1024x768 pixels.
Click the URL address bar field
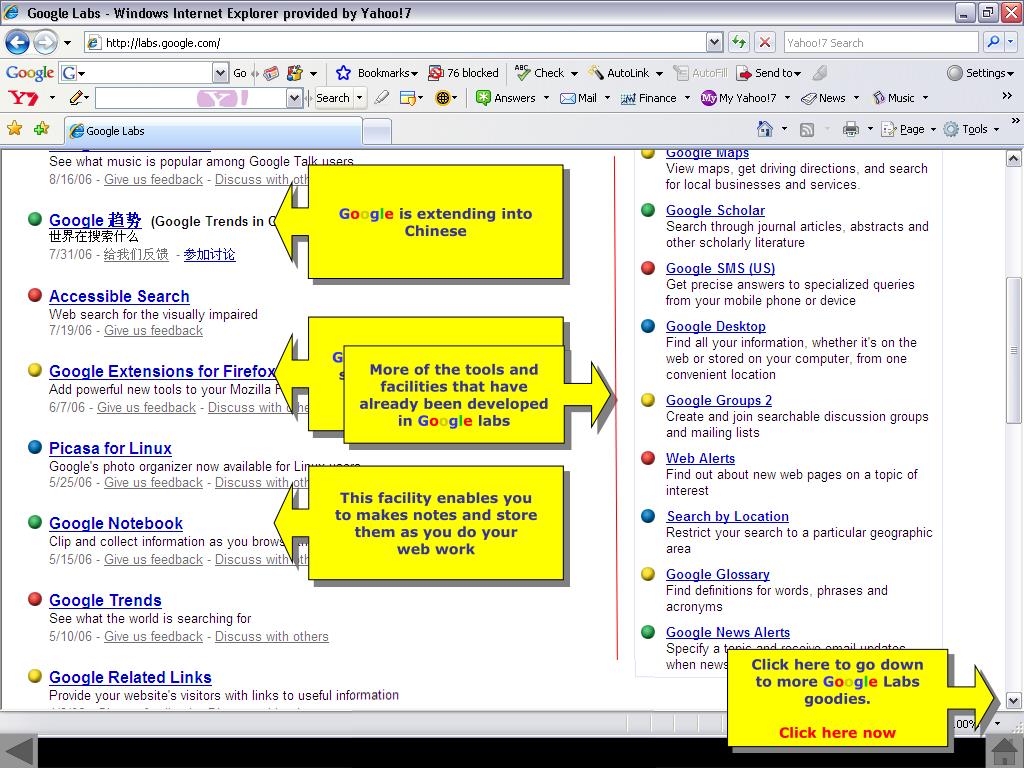pyautogui.click(x=396, y=42)
